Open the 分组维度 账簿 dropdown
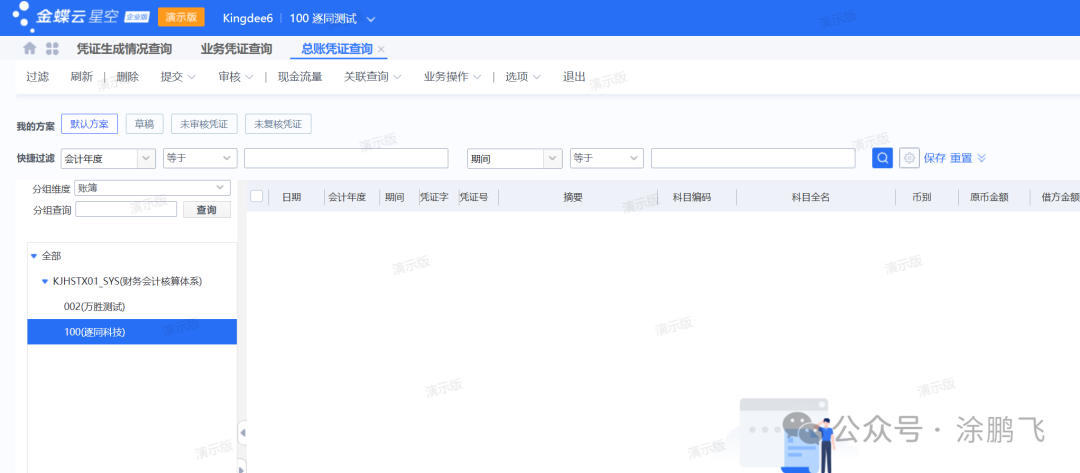The image size is (1080, 473). click(220, 188)
